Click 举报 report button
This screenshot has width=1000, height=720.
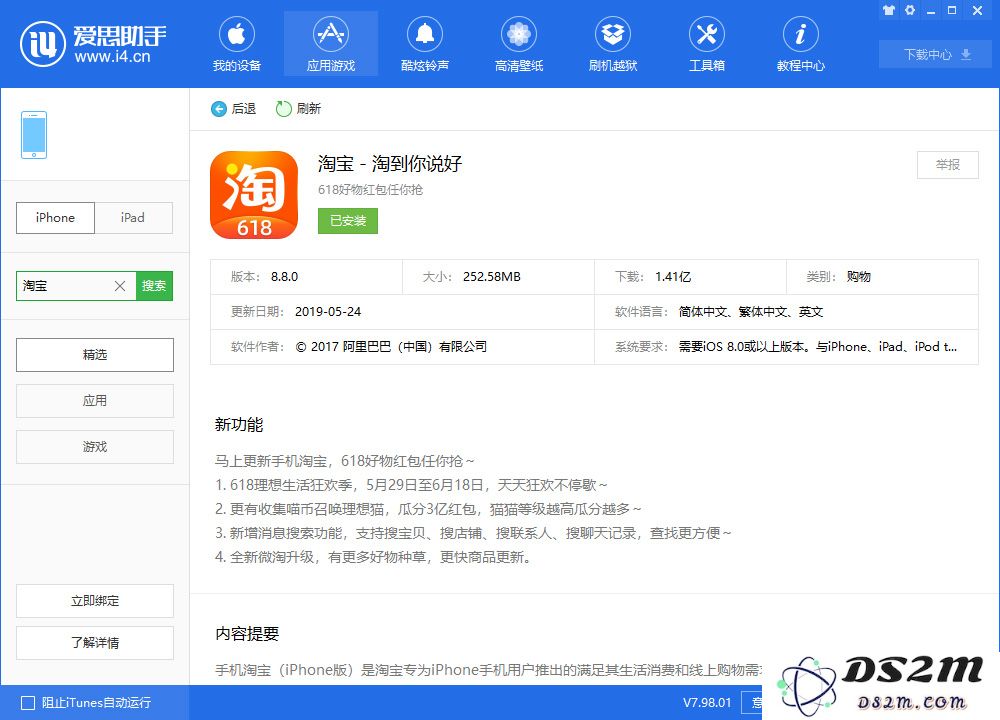[948, 165]
